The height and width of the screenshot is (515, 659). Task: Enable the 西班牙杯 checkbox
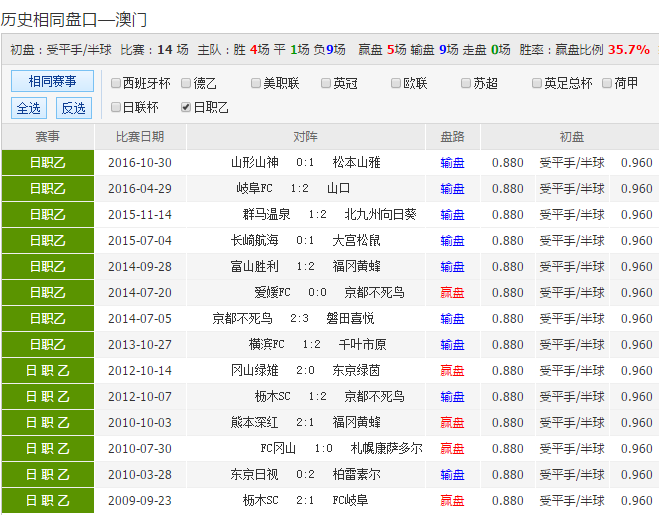pos(117,84)
